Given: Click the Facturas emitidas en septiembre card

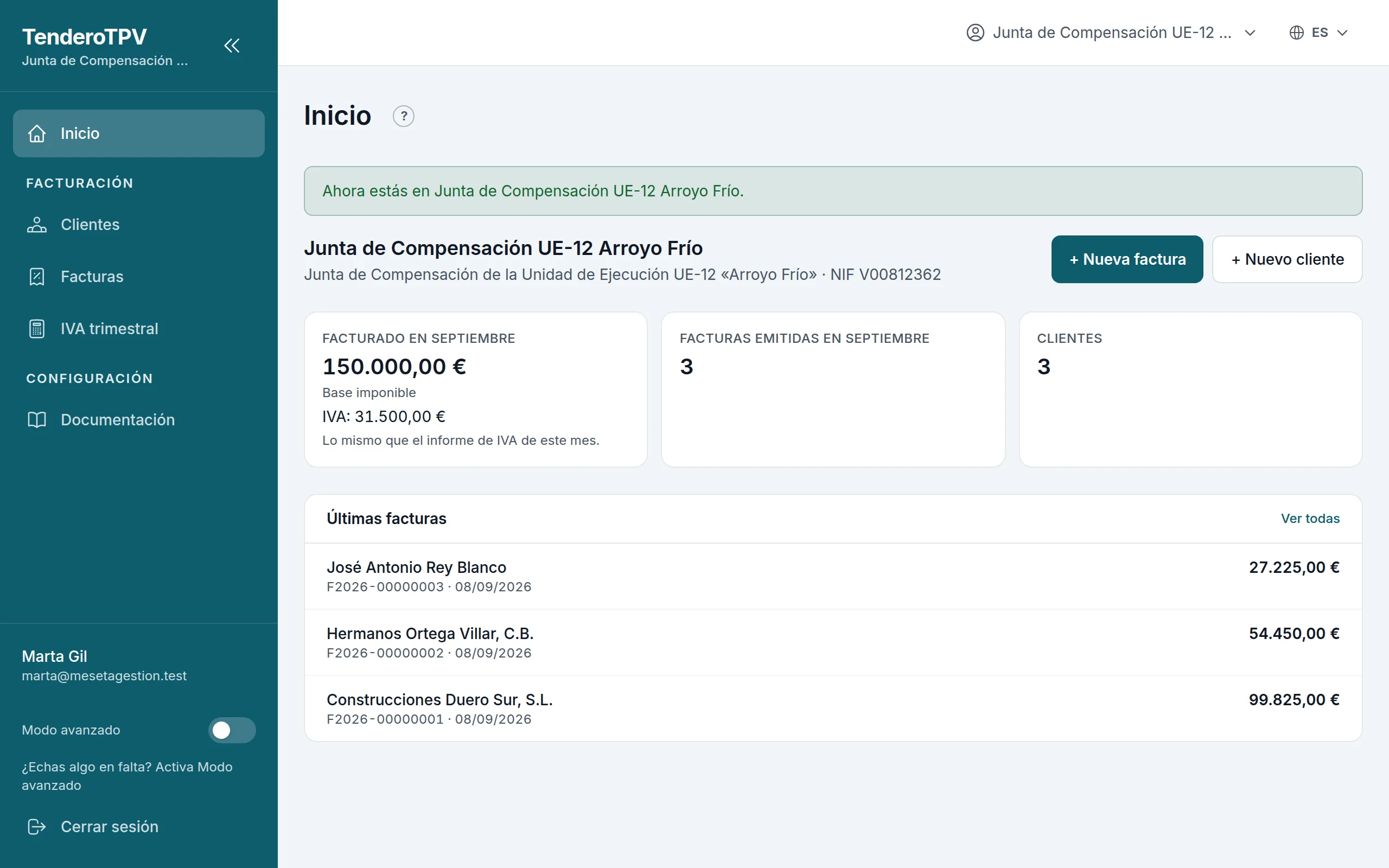Looking at the screenshot, I should point(833,389).
